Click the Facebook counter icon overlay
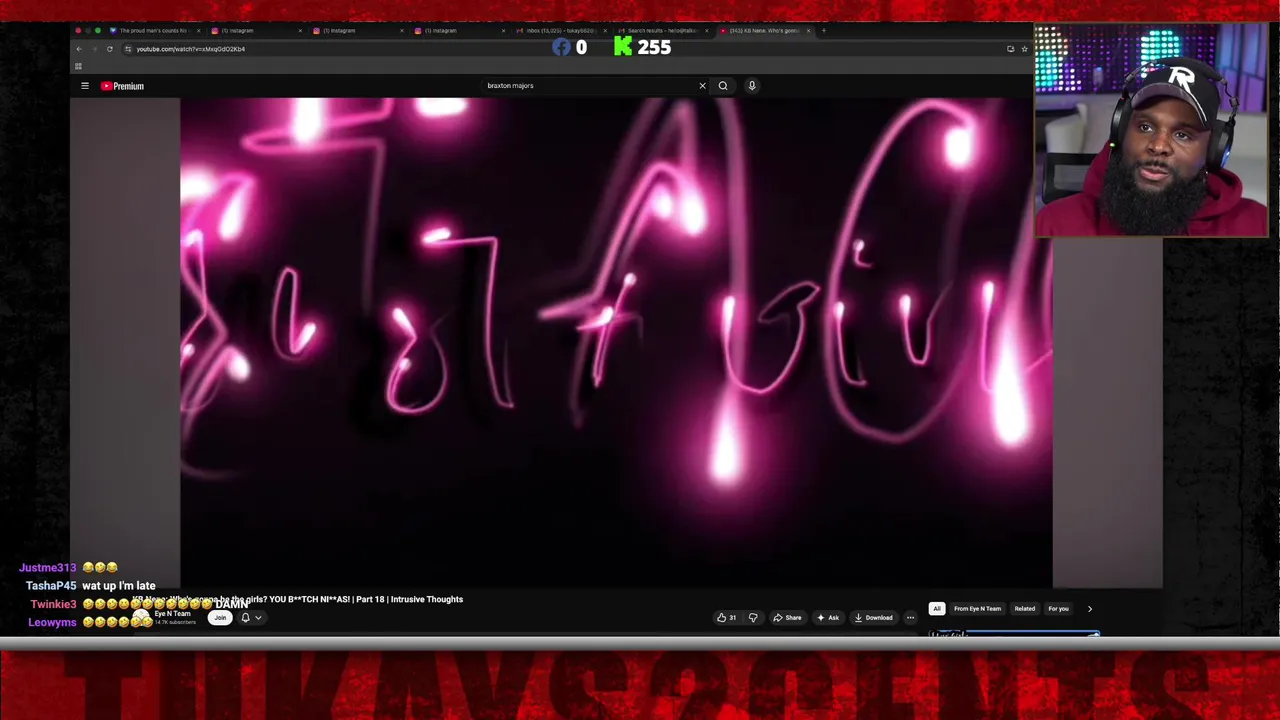 pyautogui.click(x=561, y=47)
